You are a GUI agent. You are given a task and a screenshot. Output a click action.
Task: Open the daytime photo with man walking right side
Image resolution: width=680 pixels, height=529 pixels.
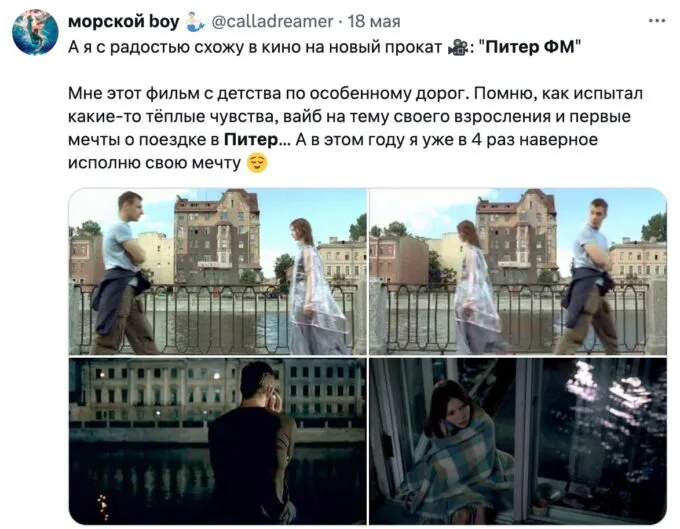(x=518, y=271)
